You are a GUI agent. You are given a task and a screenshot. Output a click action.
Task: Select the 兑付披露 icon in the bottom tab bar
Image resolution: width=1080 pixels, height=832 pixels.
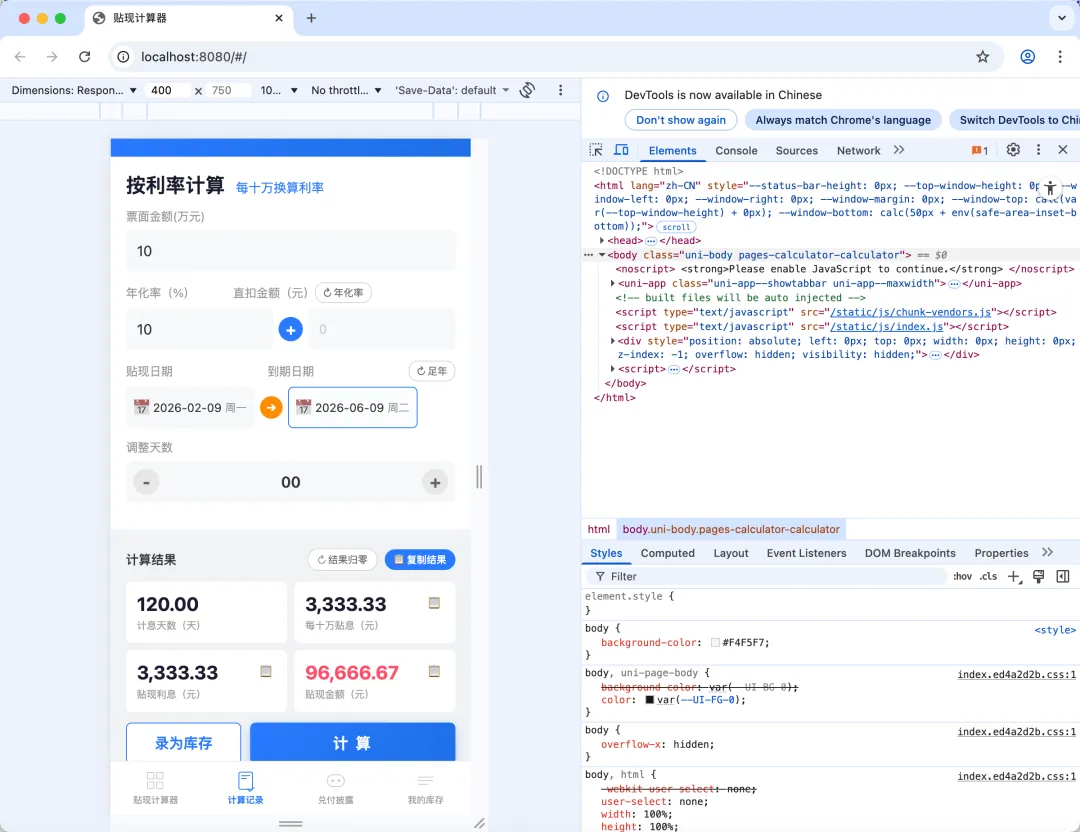[x=335, y=780]
